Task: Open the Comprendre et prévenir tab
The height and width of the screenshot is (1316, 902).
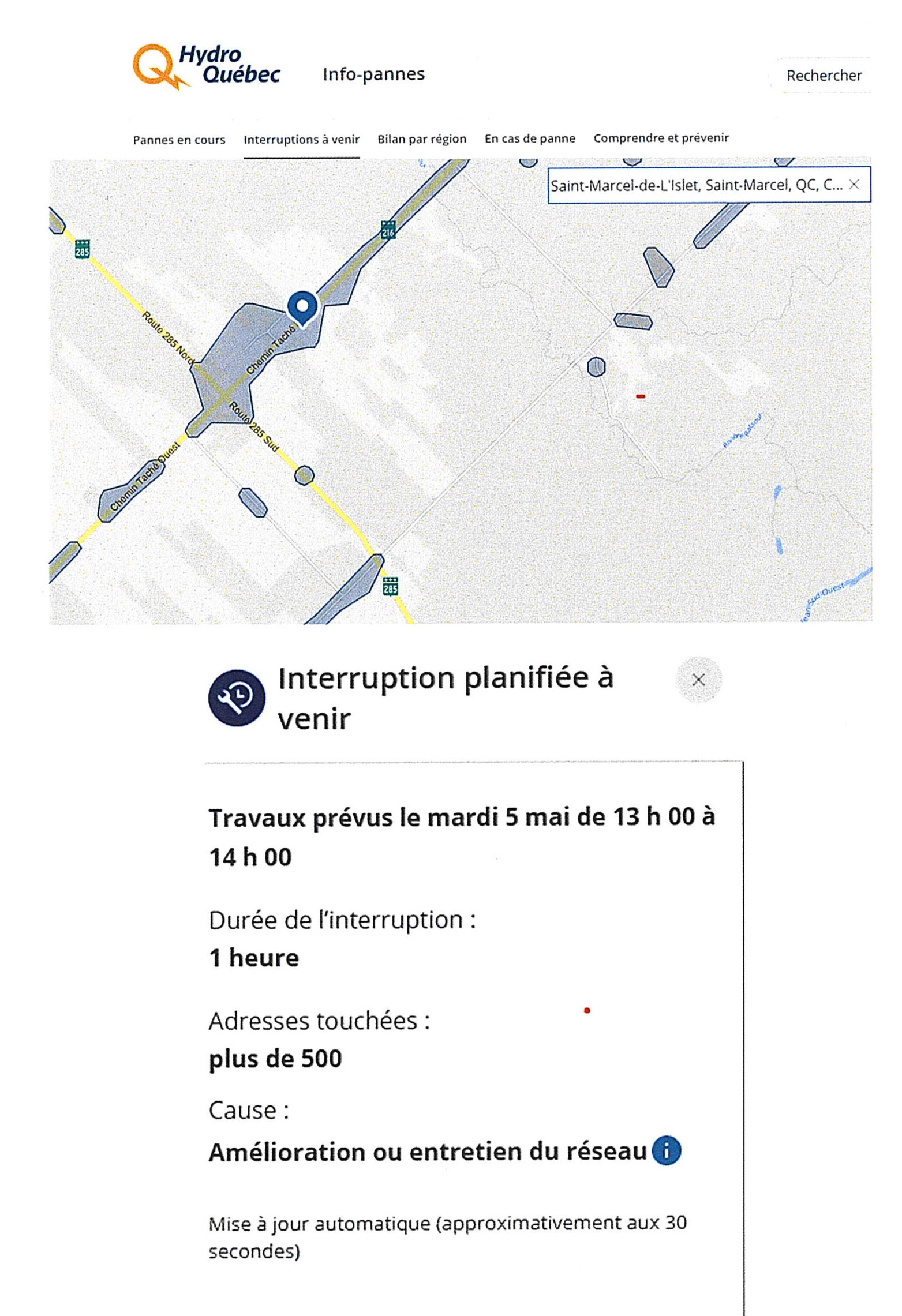Action: pyautogui.click(x=661, y=138)
